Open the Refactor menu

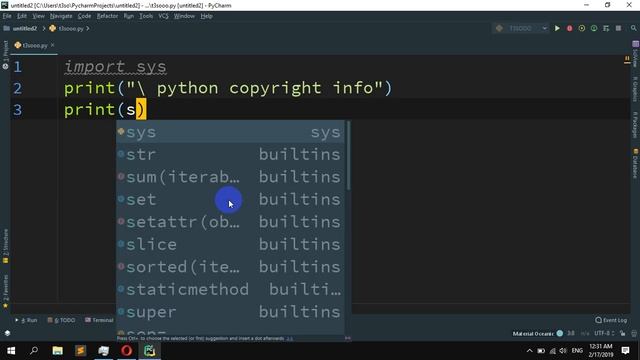click(107, 16)
